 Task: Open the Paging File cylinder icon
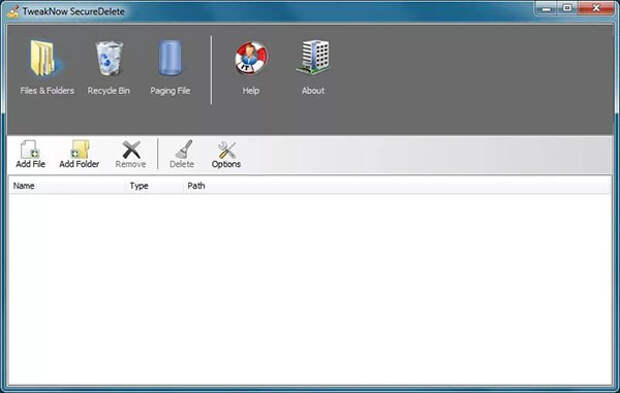coord(170,58)
